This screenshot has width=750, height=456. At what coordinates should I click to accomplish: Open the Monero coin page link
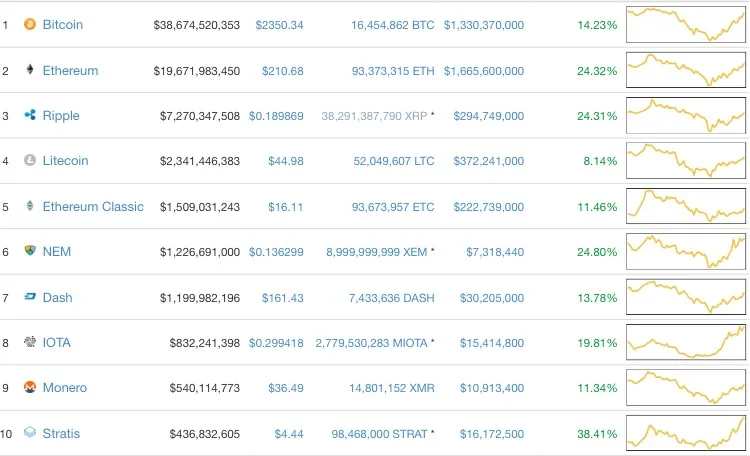(65, 388)
